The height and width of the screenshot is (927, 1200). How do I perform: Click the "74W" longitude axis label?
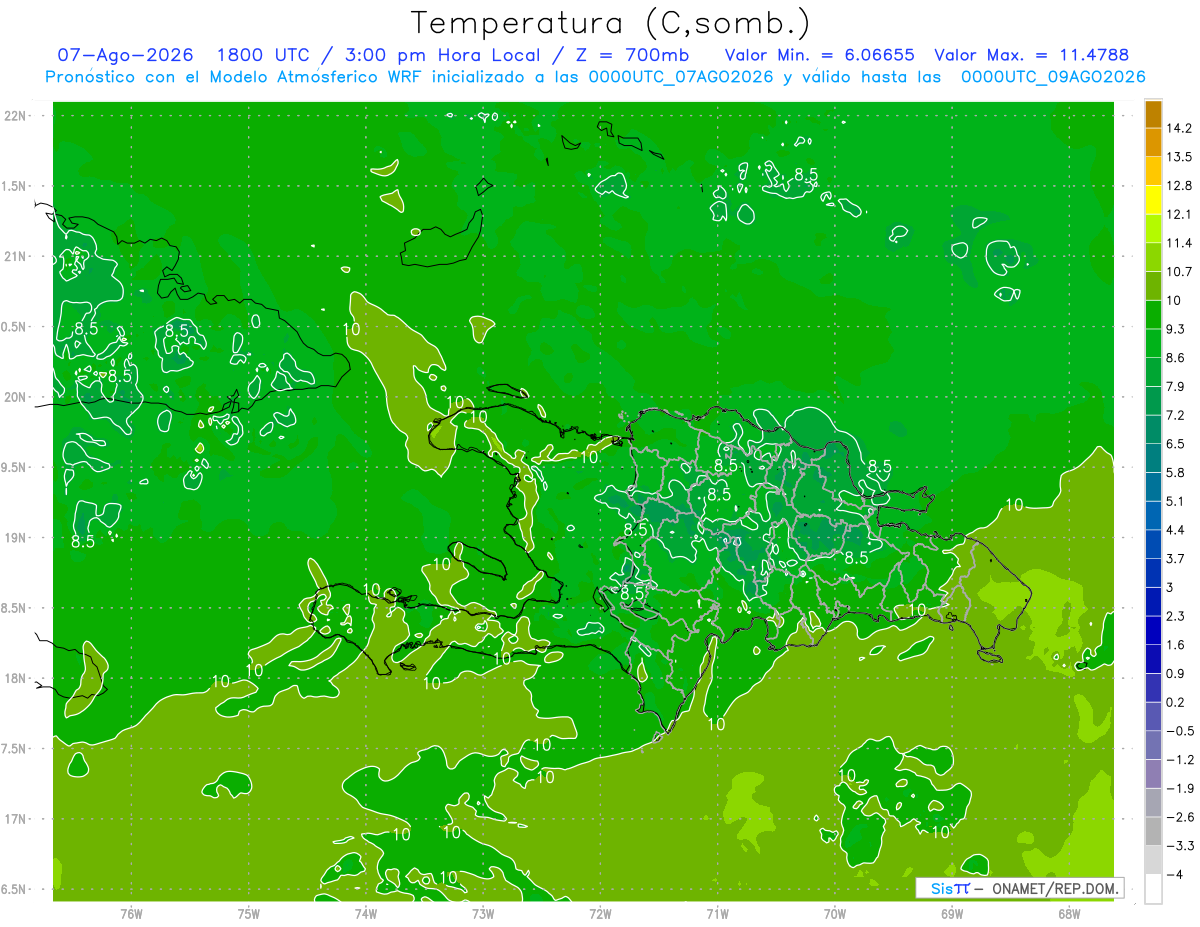point(365,914)
